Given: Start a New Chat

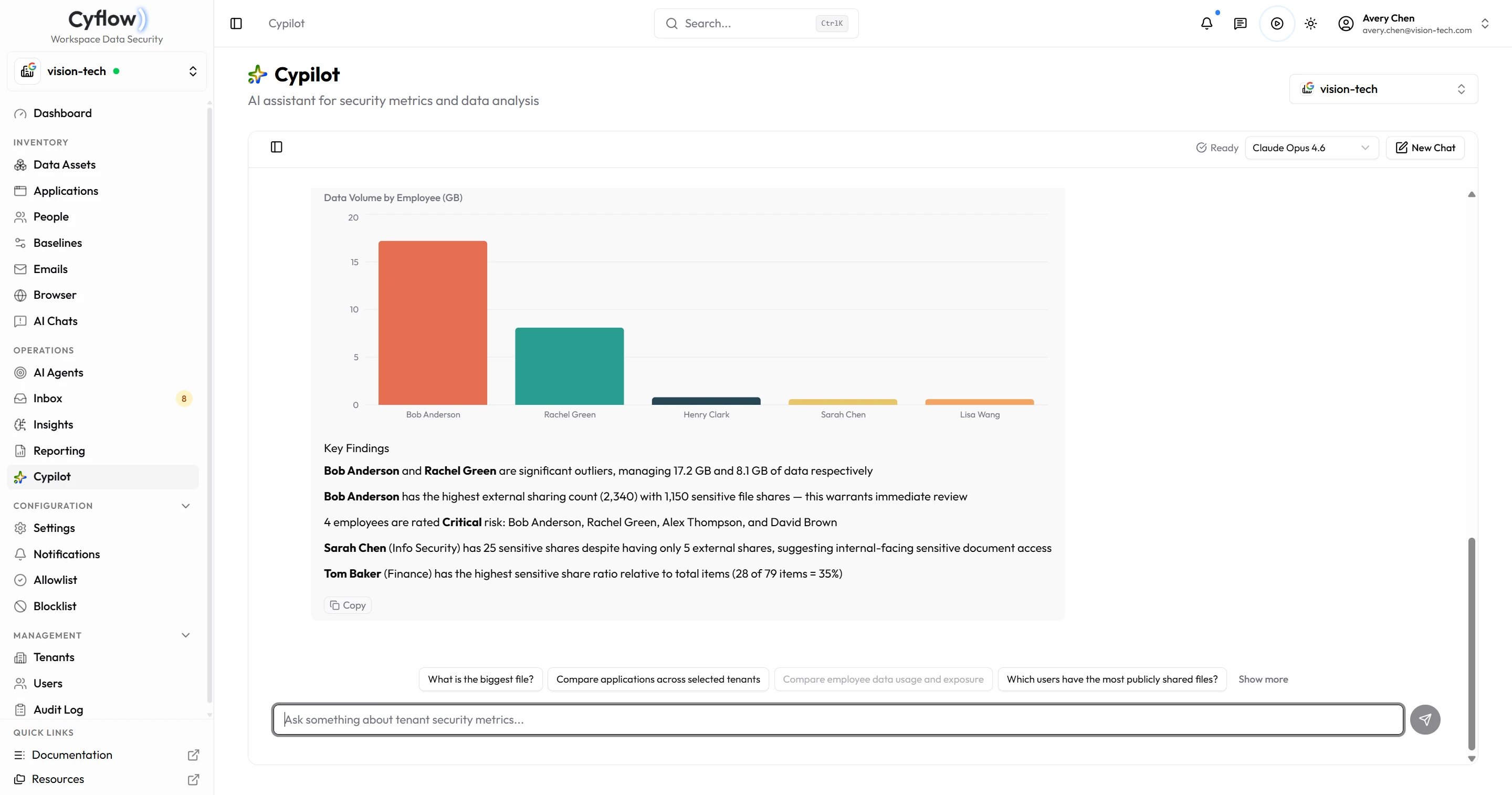Looking at the screenshot, I should [x=1425, y=148].
